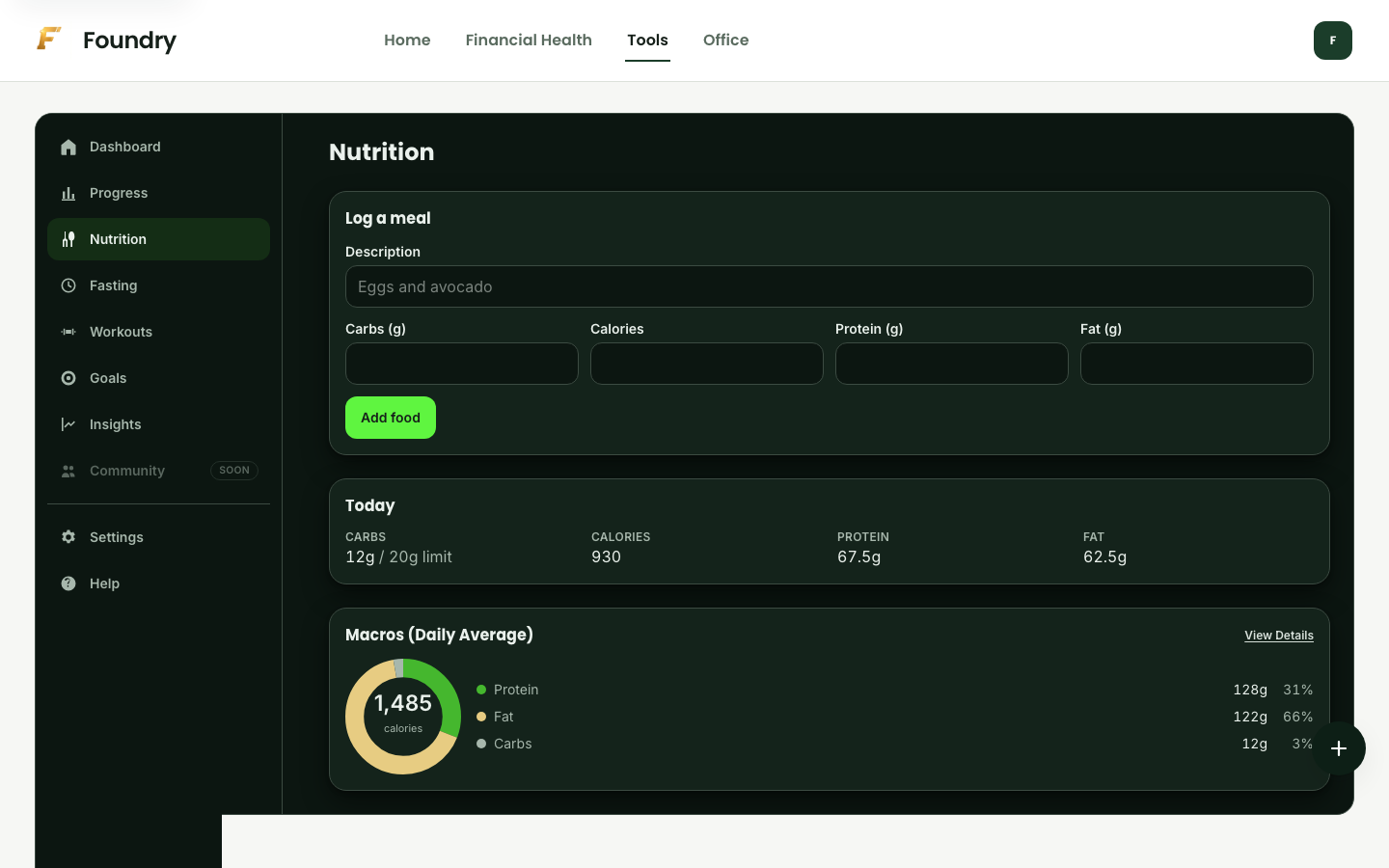Click the 62.5g fat value
This screenshot has width=1389, height=868.
1104,556
